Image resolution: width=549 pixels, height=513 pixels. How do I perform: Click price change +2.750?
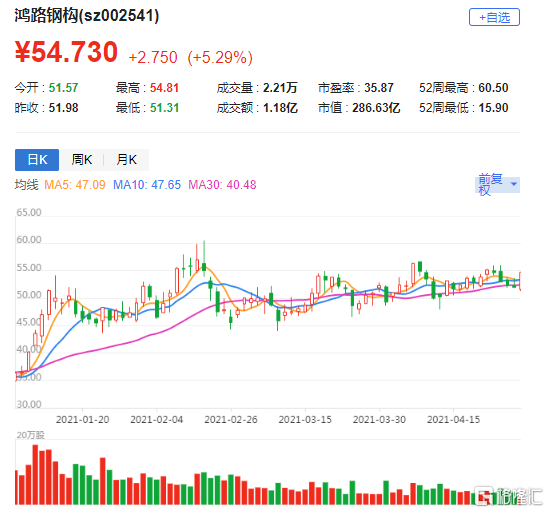(153, 57)
